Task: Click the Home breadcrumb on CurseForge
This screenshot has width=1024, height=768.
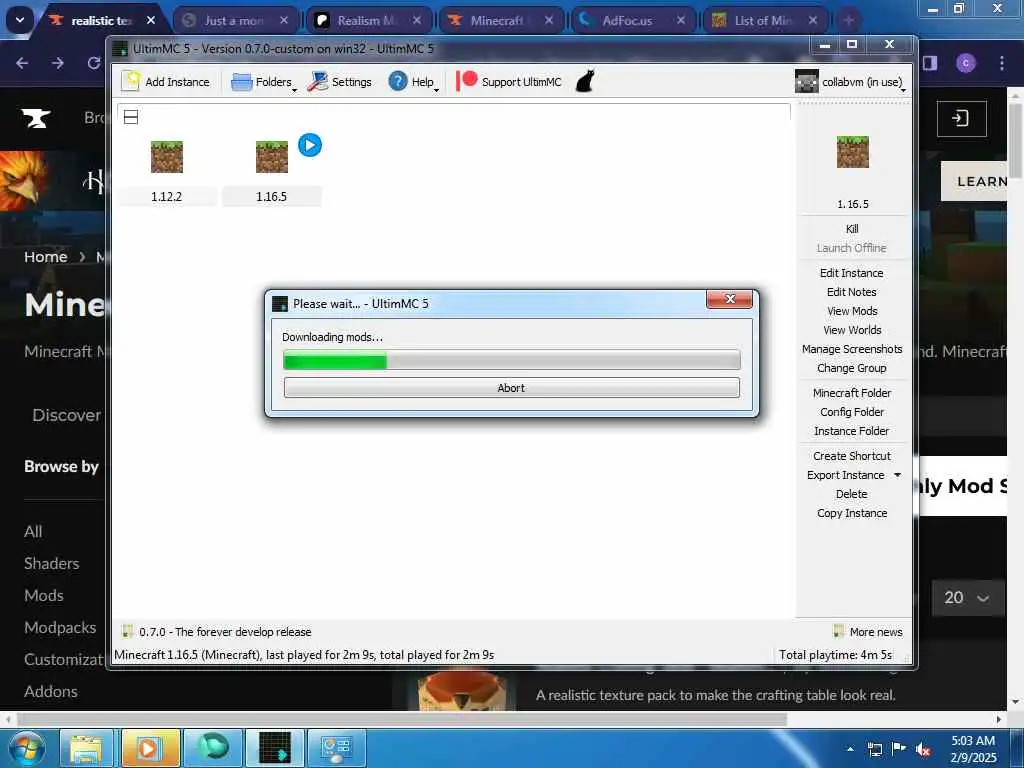Action: point(46,257)
